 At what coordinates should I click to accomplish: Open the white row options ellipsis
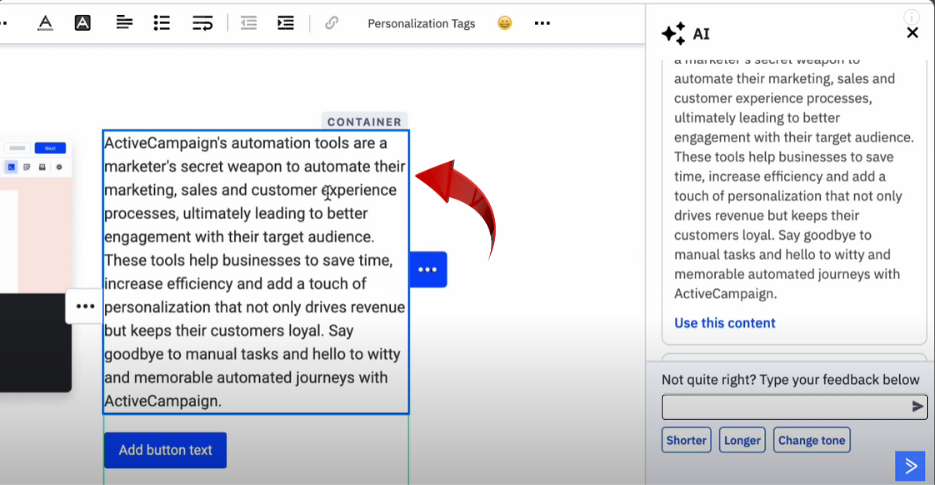[x=85, y=307]
